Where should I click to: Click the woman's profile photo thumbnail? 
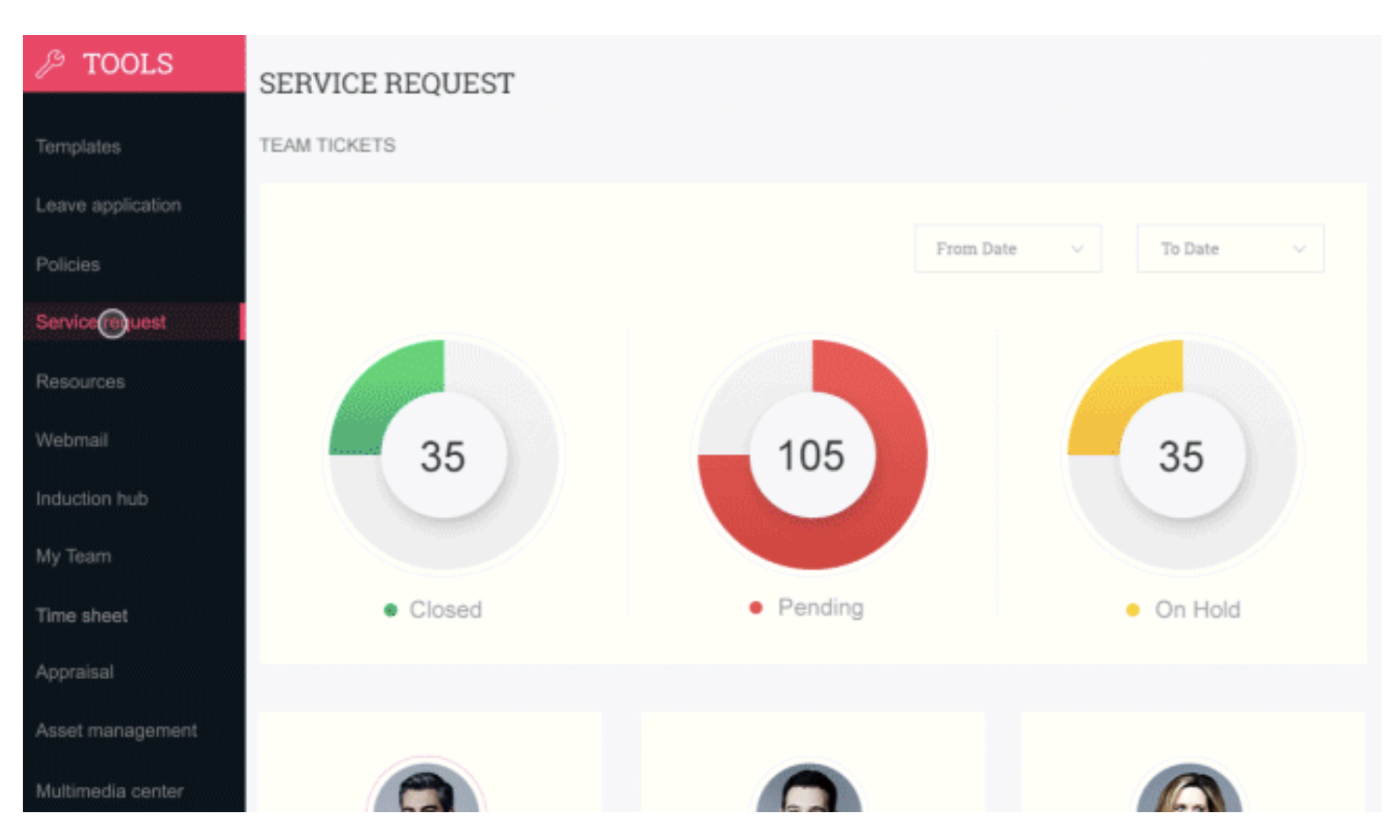point(1189,789)
